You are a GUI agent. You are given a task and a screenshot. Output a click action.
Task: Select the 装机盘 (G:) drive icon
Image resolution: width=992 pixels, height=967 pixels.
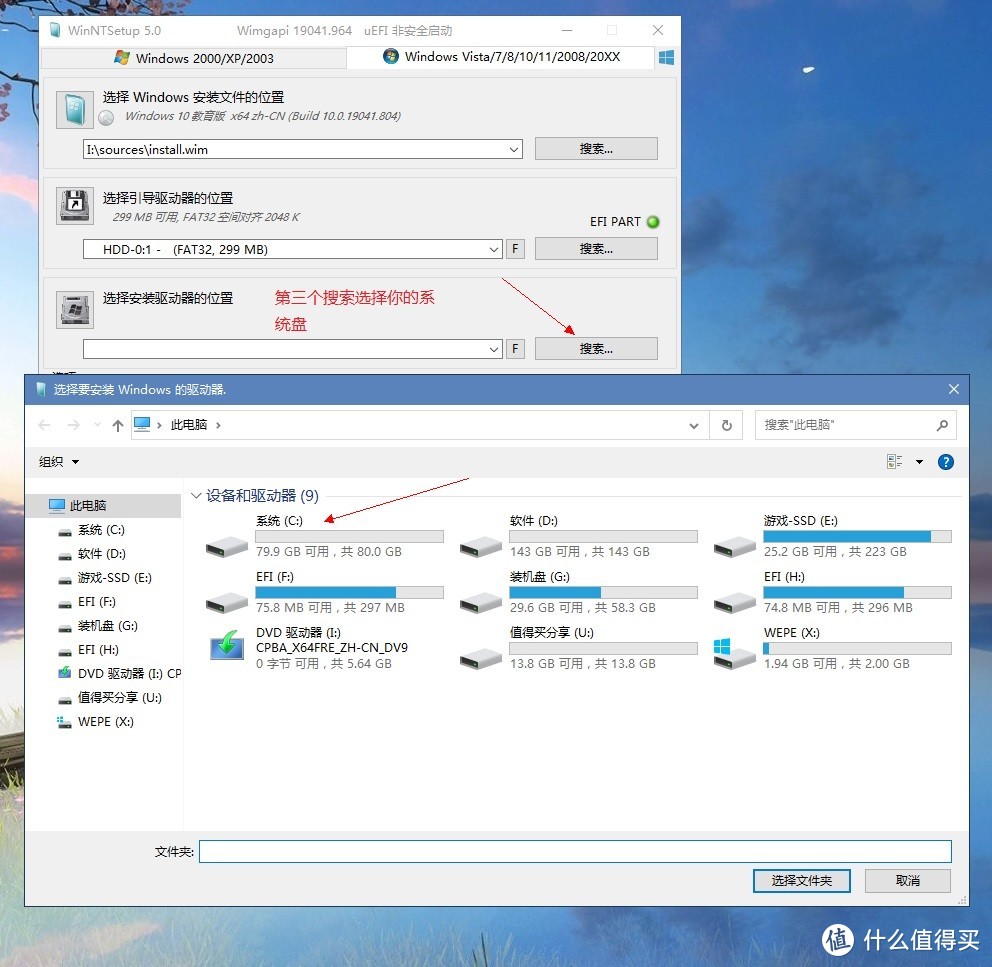click(481, 602)
